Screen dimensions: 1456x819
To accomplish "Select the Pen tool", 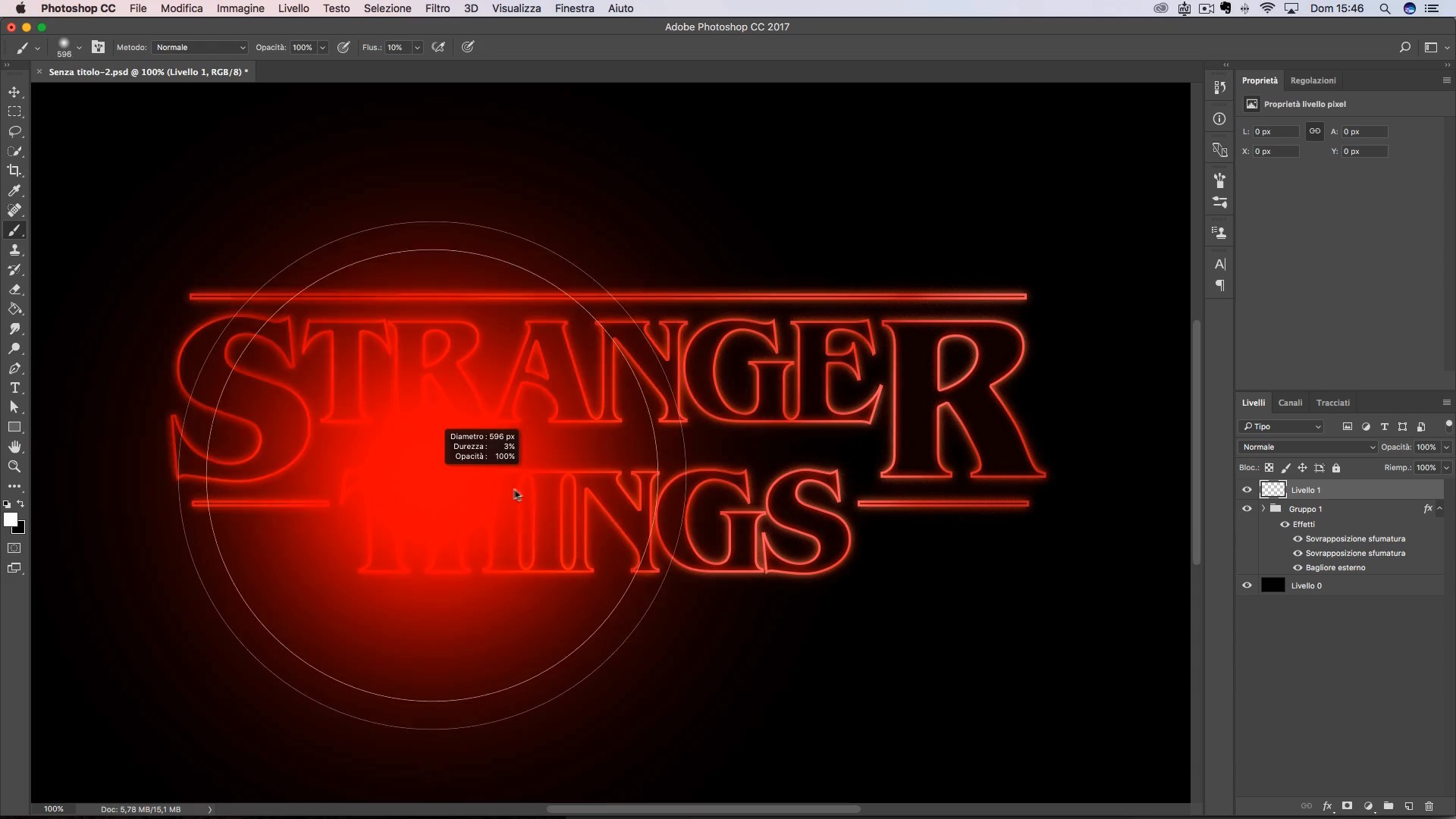I will [x=14, y=369].
